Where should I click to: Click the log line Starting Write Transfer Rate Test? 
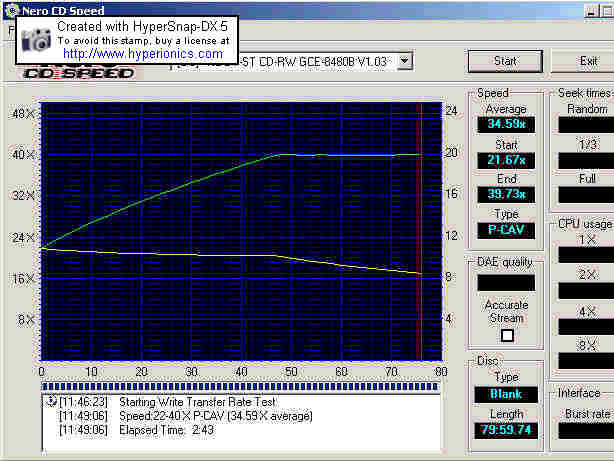coord(197,402)
